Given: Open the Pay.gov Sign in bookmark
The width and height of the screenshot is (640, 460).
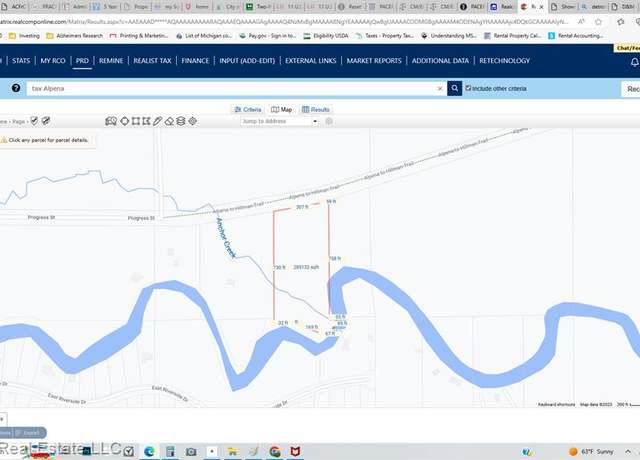Looking at the screenshot, I should coord(268,36).
